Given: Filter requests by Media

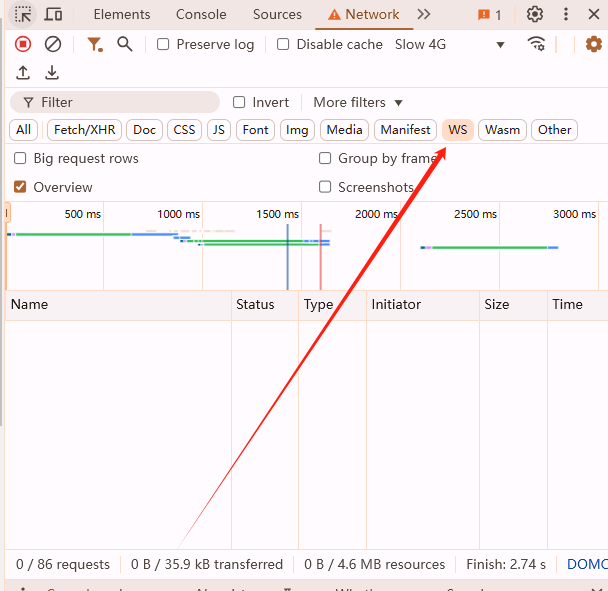Looking at the screenshot, I should click(344, 130).
